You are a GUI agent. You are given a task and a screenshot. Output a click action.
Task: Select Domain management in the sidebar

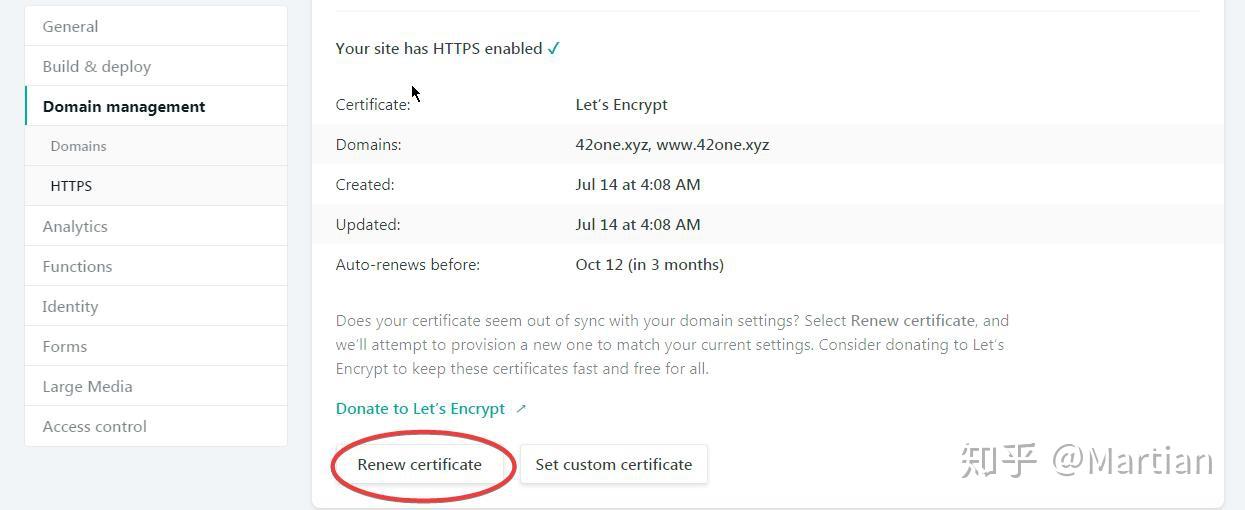click(124, 106)
